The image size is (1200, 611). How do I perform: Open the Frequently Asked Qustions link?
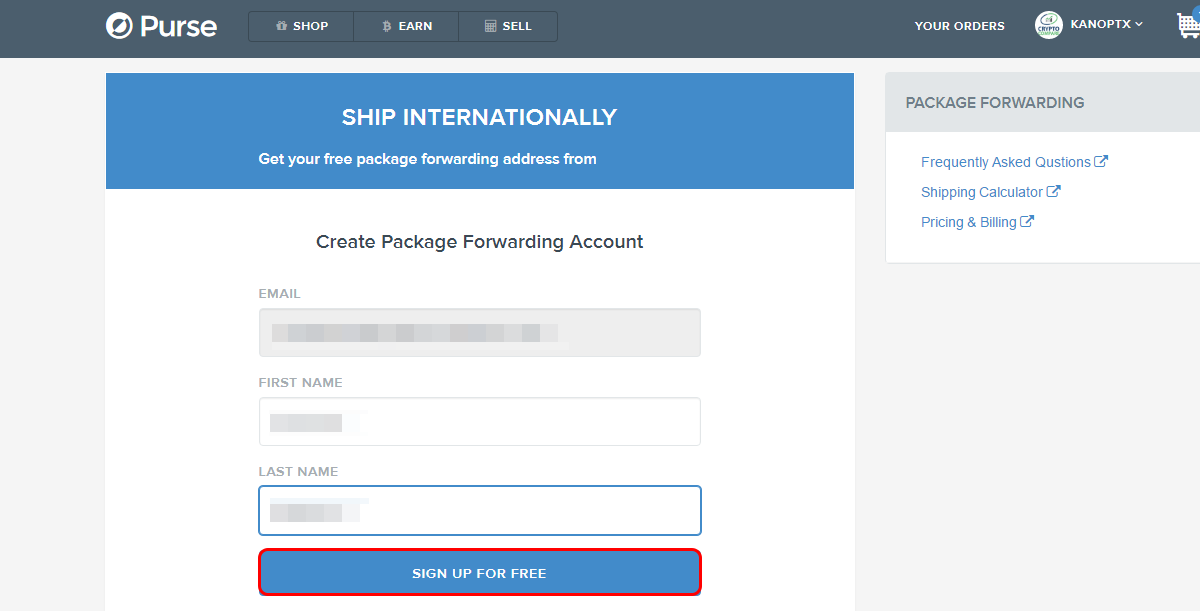(1005, 162)
